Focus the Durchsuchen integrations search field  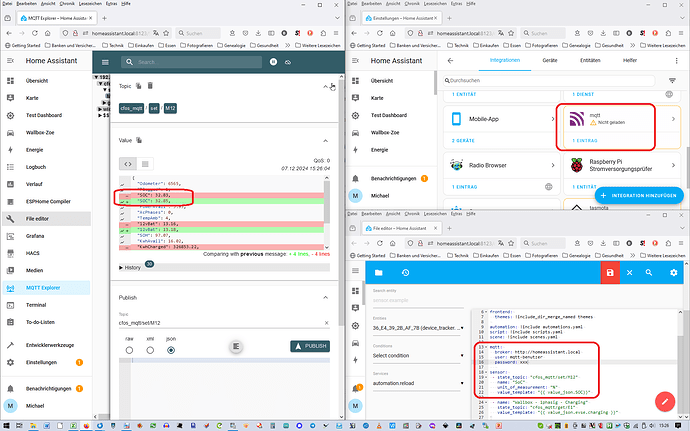point(549,81)
